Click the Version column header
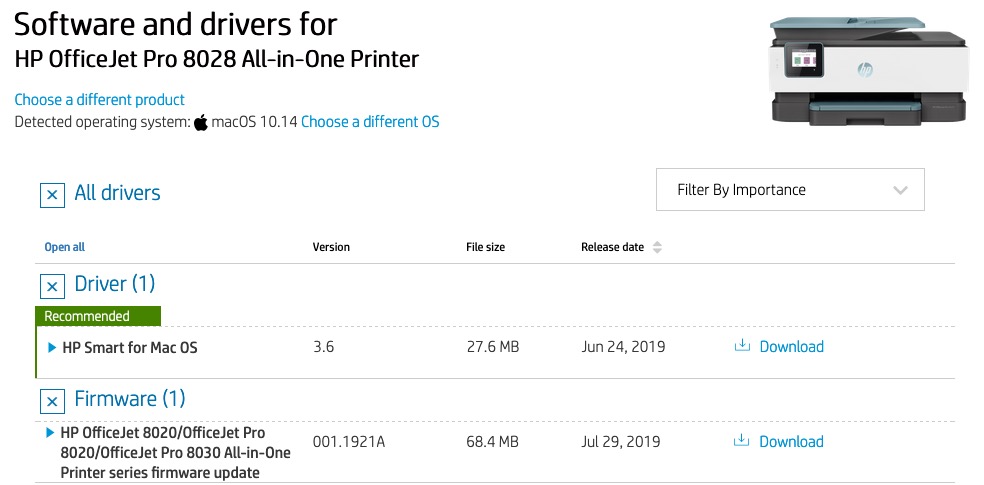The height and width of the screenshot is (485, 984). [x=331, y=247]
